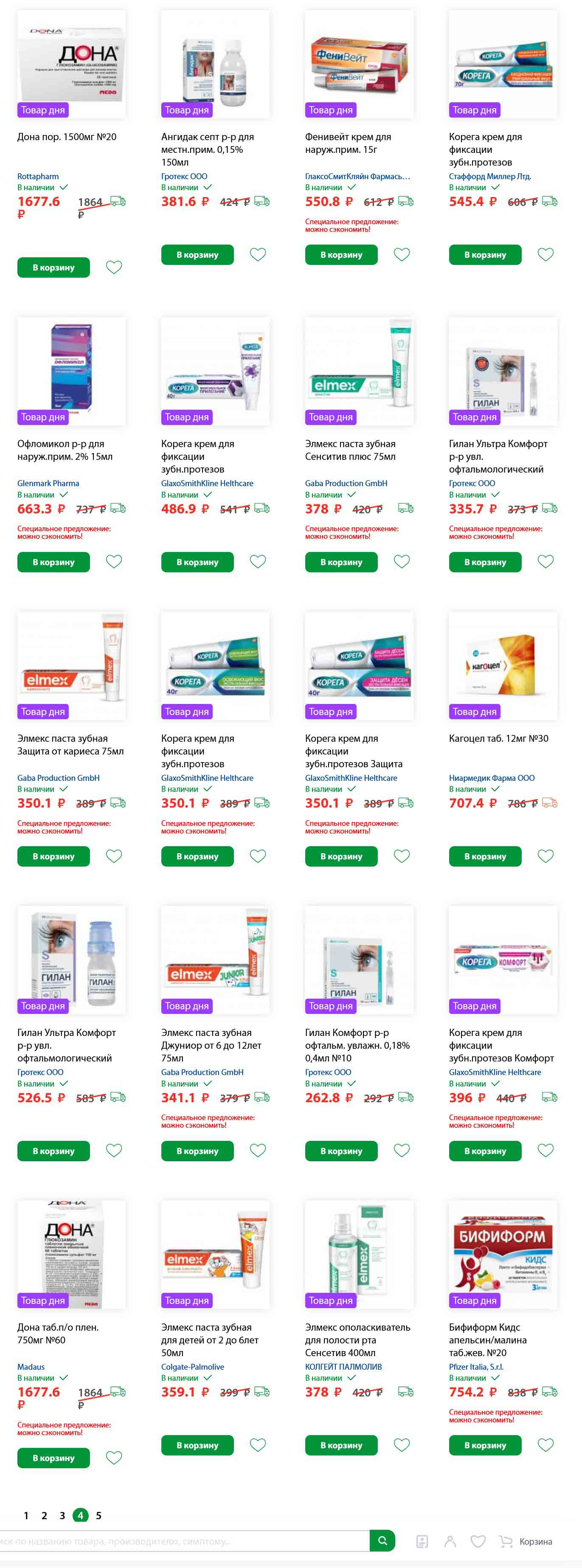Open manufacturer link Glenmark Pharma
The height and width of the screenshot is (1568, 582).
(x=48, y=483)
